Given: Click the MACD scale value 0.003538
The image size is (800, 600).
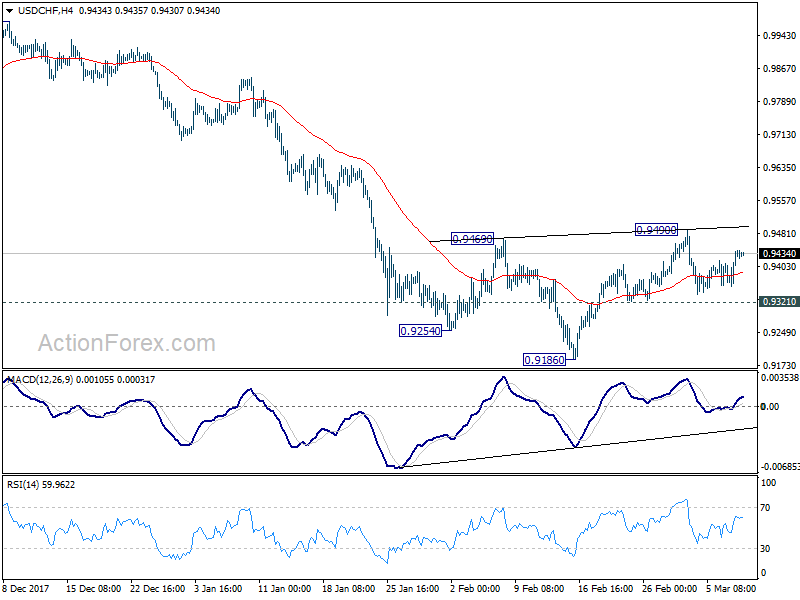Looking at the screenshot, I should pos(780,378).
